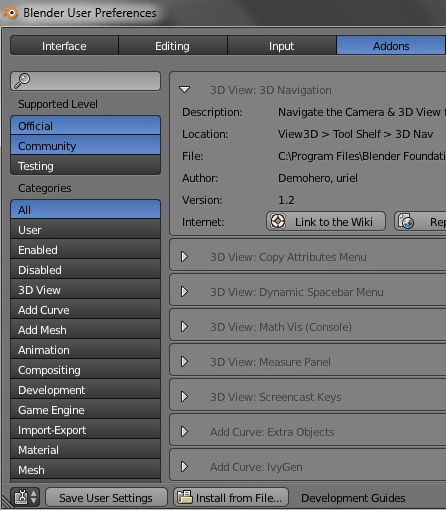The height and width of the screenshot is (510, 446).
Task: Expand the Add Curve IvyGen addon
Action: tap(184, 467)
